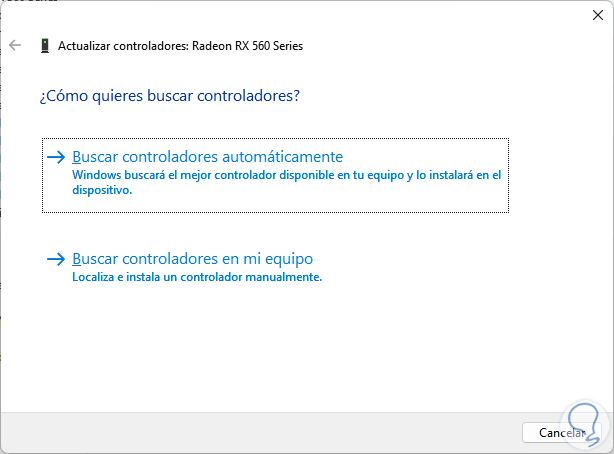This screenshot has width=614, height=454.
Task: Go back using the left arrow icon
Action: pos(15,45)
